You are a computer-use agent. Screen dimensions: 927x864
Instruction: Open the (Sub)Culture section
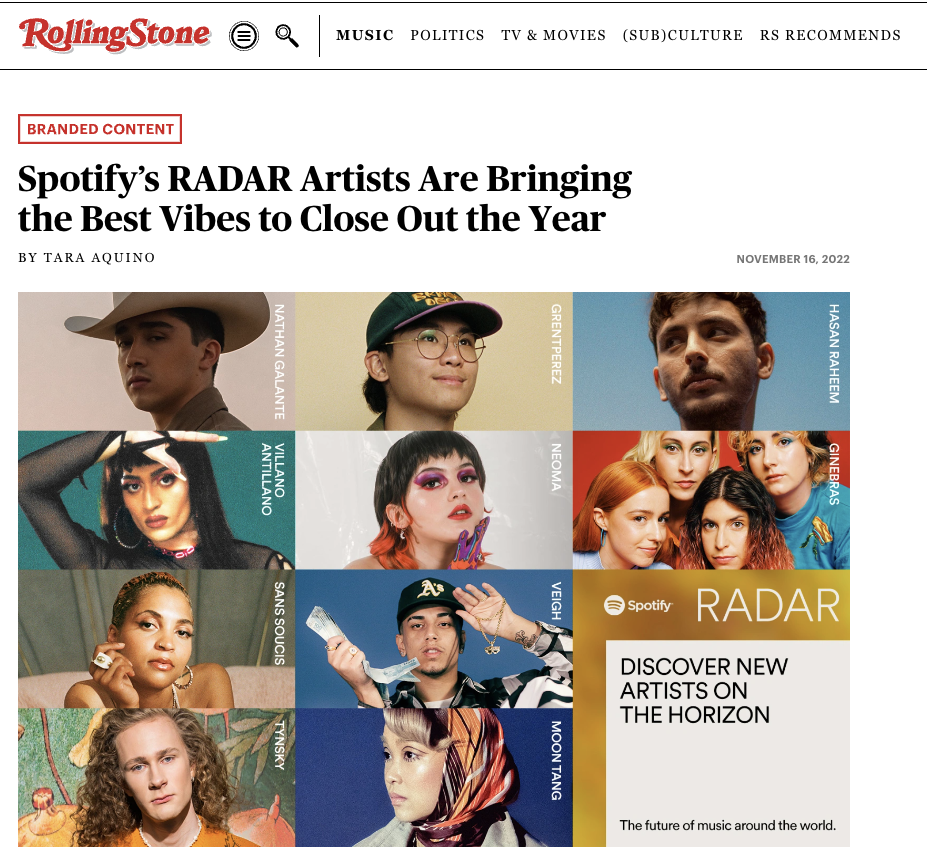point(683,35)
